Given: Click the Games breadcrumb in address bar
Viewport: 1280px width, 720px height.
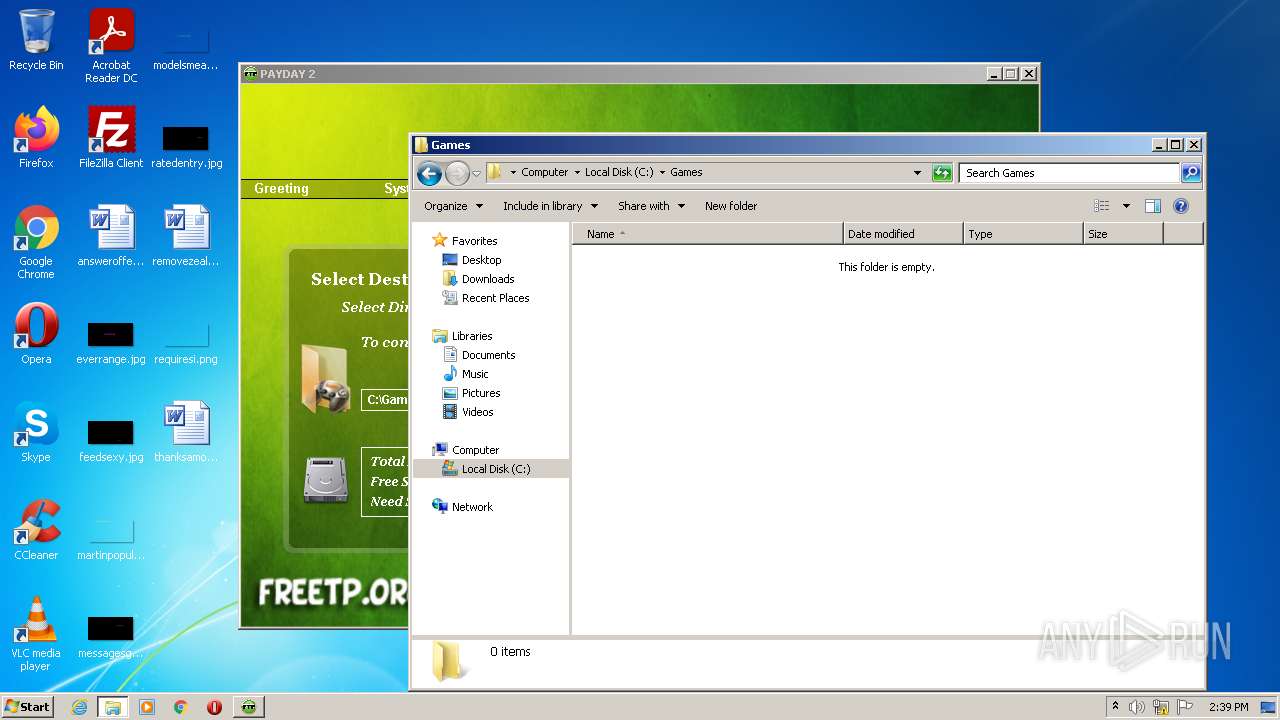Looking at the screenshot, I should click(686, 173).
